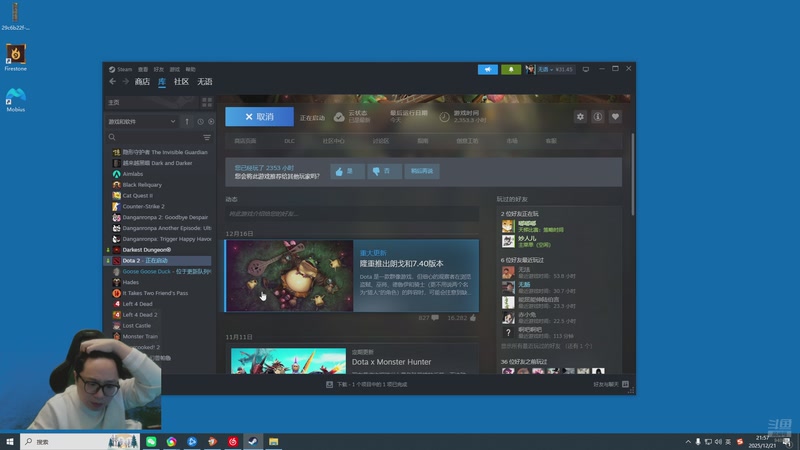The image size is (800, 450).
Task: Click the Big Picture mode monitor icon
Action: point(586,69)
